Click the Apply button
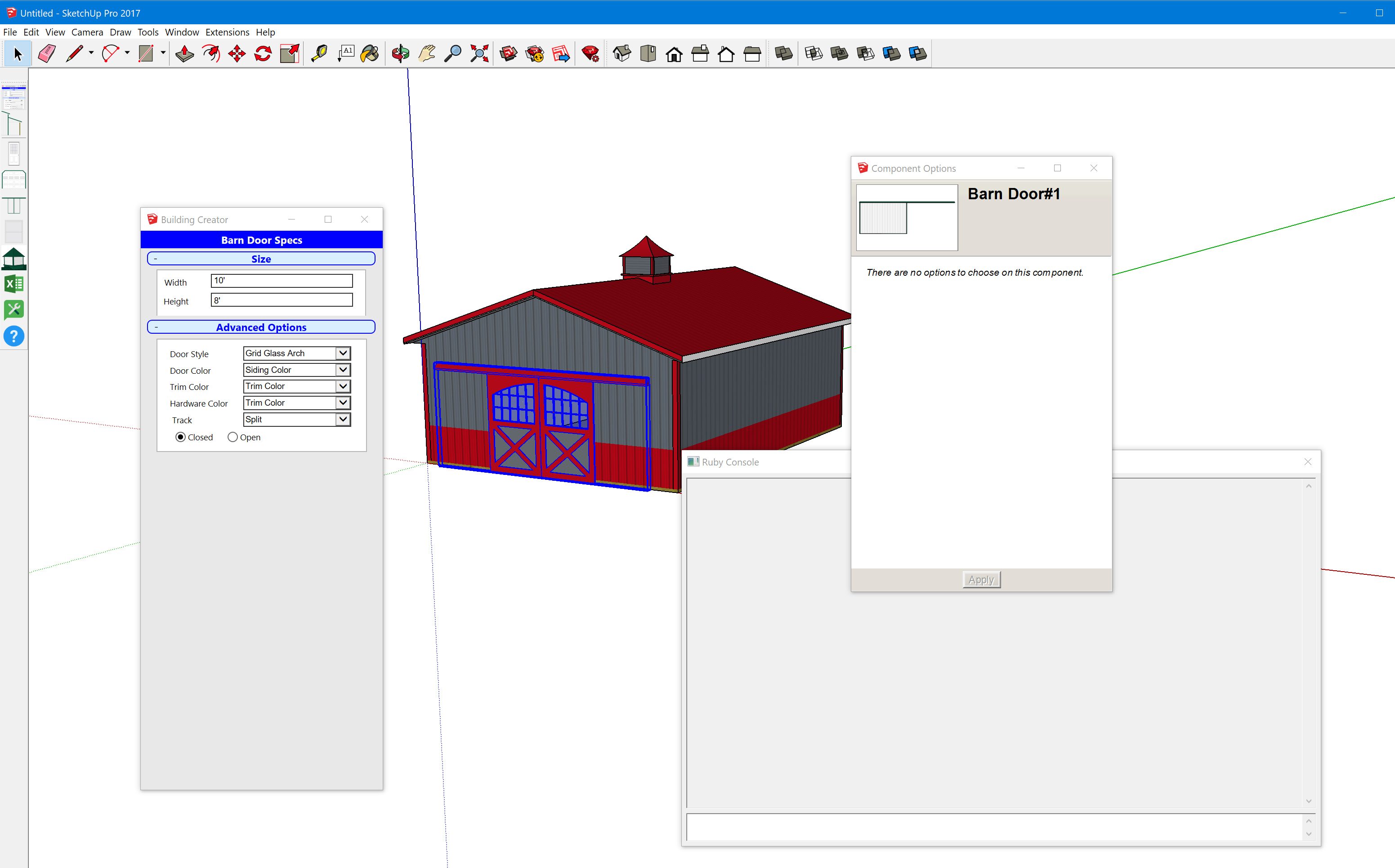 981,580
